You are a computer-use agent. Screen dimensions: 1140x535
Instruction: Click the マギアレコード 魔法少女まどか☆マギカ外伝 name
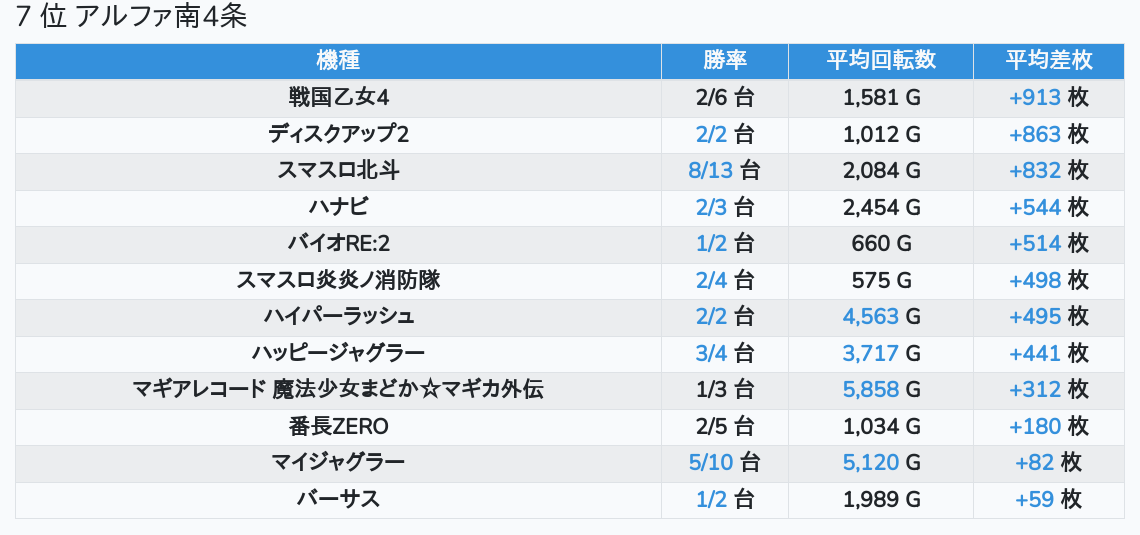point(338,389)
